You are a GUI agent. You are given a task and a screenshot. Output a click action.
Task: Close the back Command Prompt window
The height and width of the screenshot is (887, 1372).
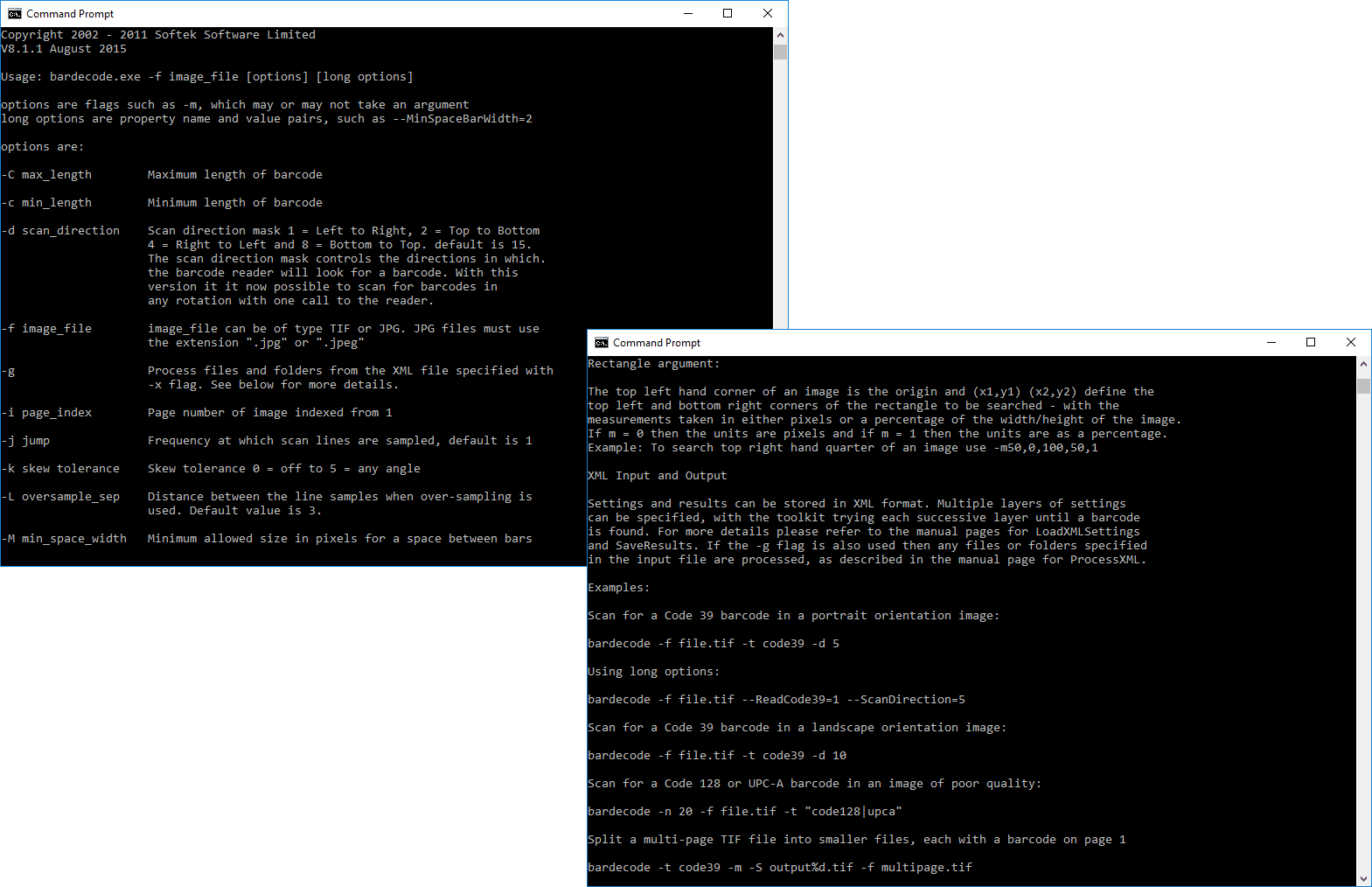tap(768, 13)
